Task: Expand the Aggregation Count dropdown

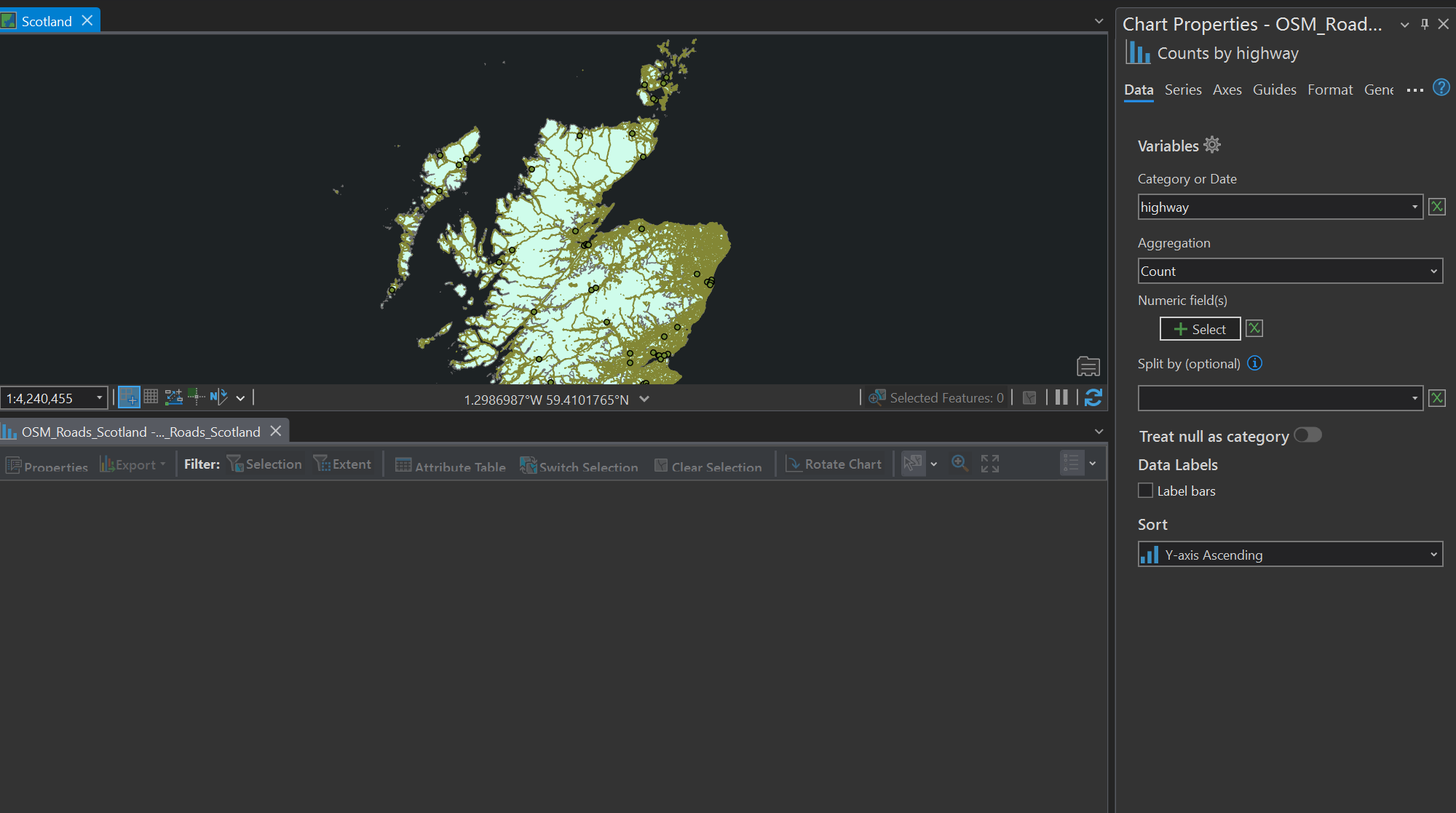Action: click(1290, 271)
